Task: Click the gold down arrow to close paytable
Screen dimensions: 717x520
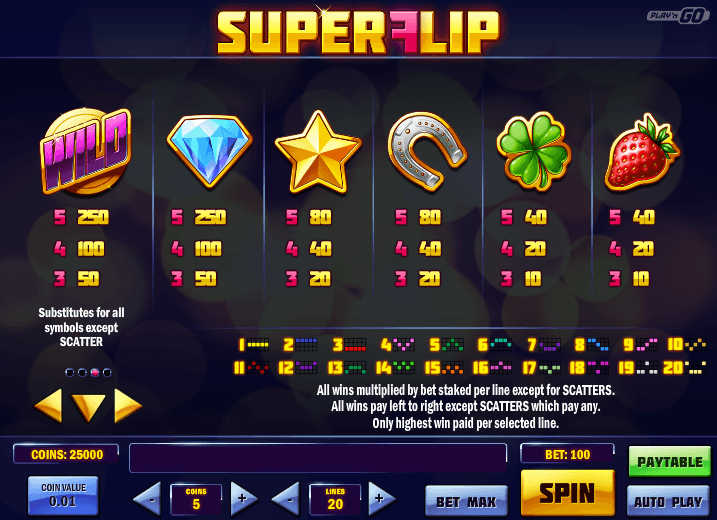Action: 88,407
